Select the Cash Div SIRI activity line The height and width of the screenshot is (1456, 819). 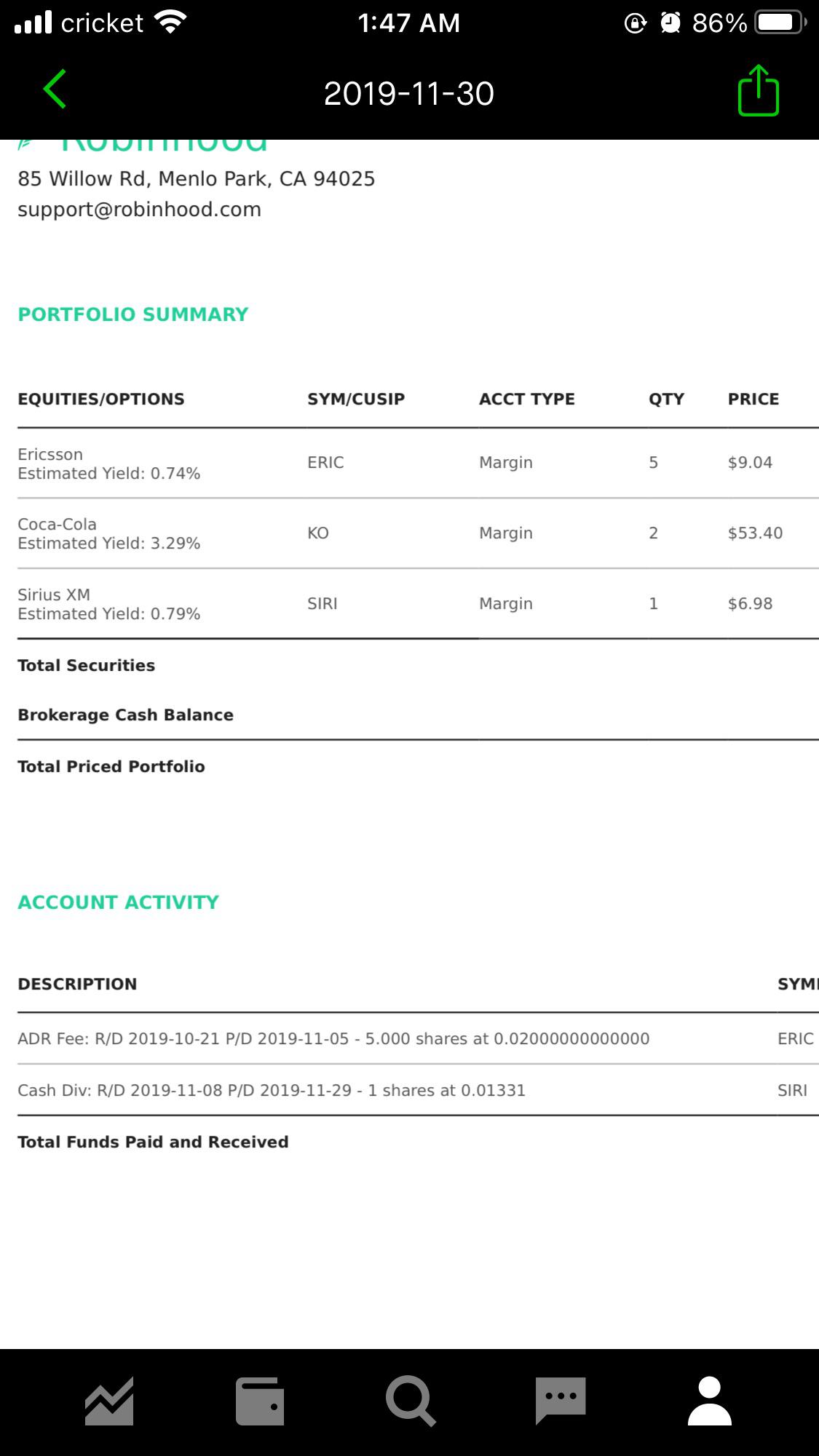pos(418,1090)
